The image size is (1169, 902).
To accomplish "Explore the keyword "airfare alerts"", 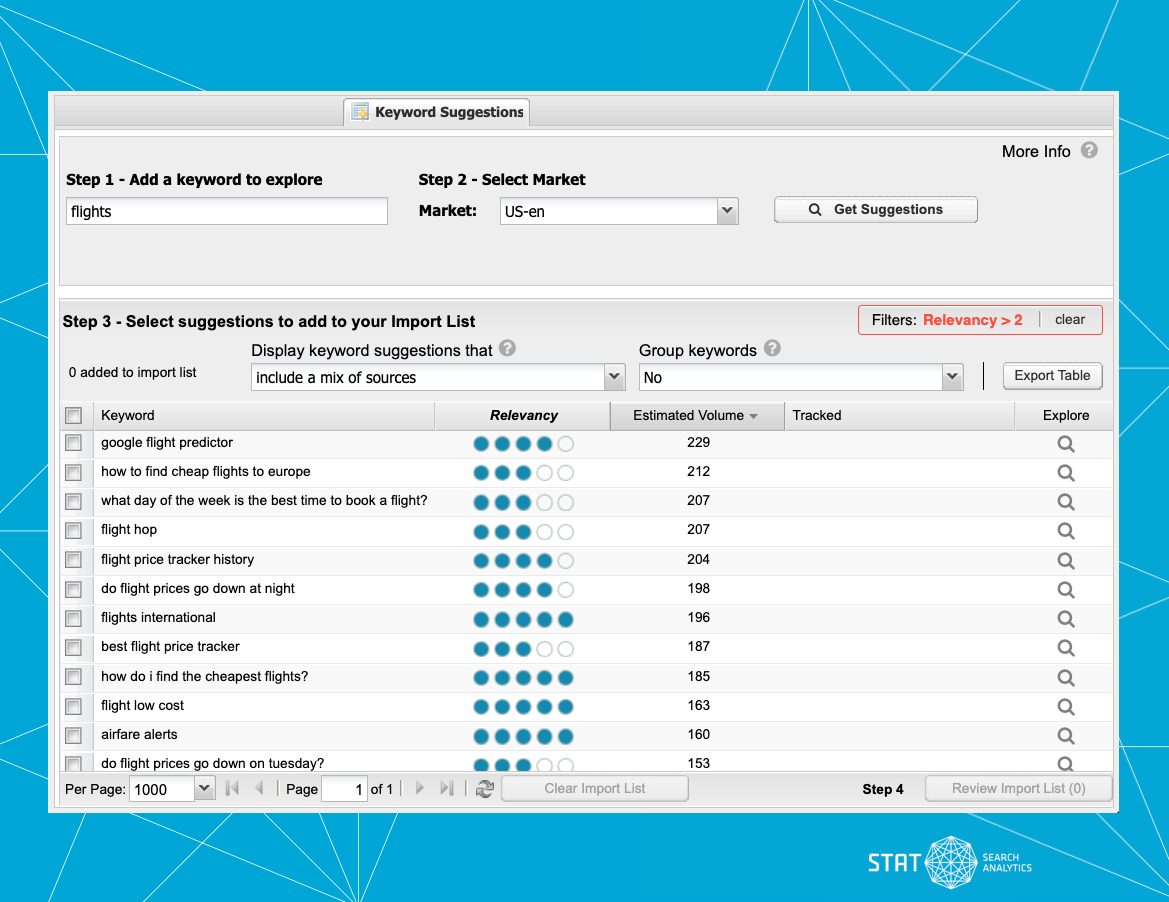I will [x=1065, y=735].
